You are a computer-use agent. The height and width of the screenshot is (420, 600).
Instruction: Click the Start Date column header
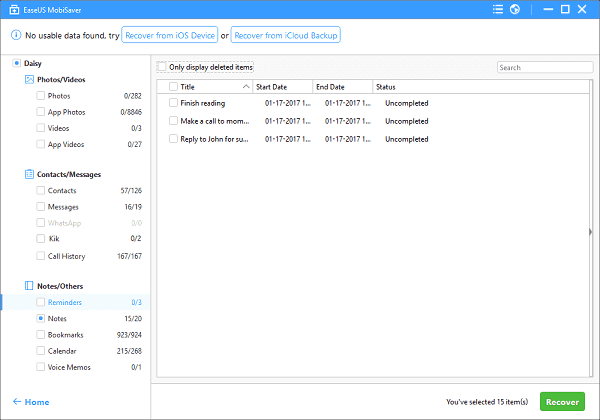(283, 87)
